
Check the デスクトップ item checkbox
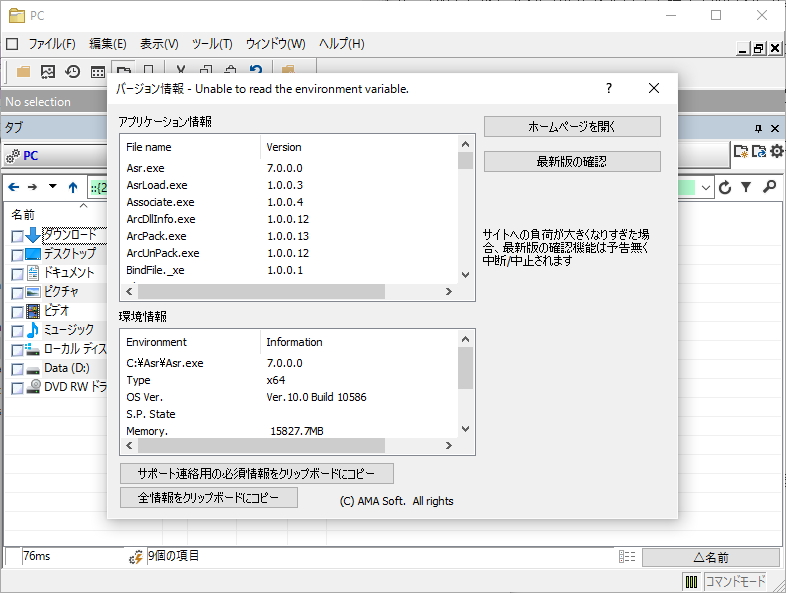(17, 255)
